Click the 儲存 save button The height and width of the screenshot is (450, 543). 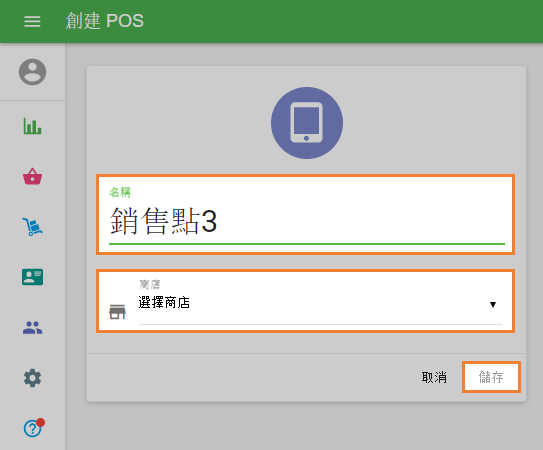(x=491, y=377)
